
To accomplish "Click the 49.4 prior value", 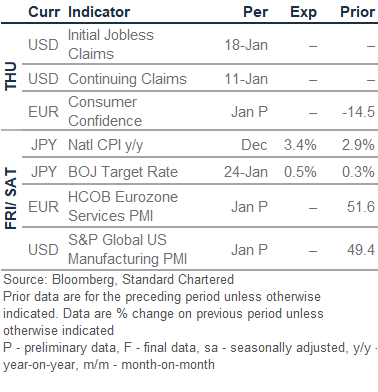I will [x=361, y=250].
